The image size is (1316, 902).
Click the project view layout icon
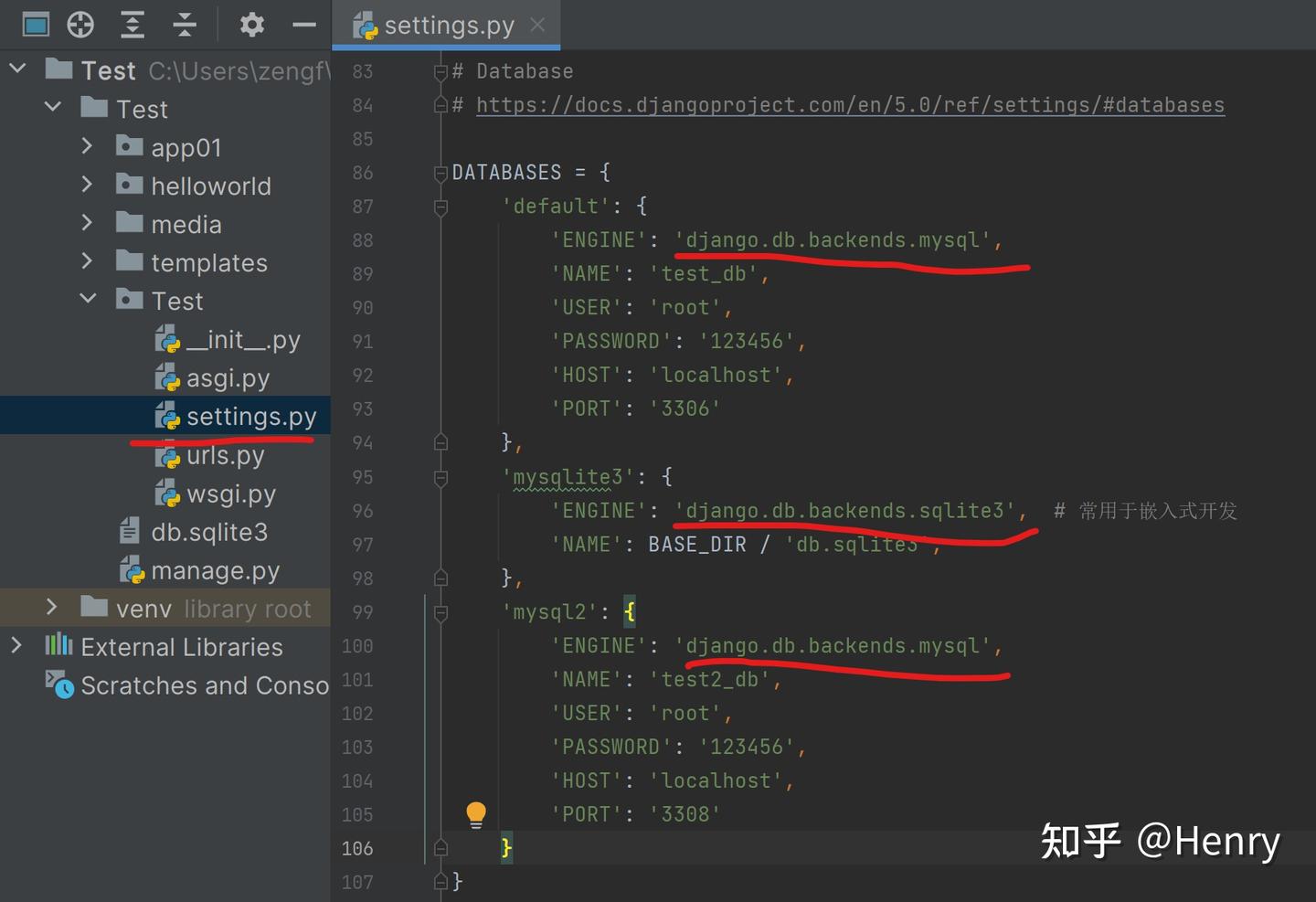tap(36, 25)
